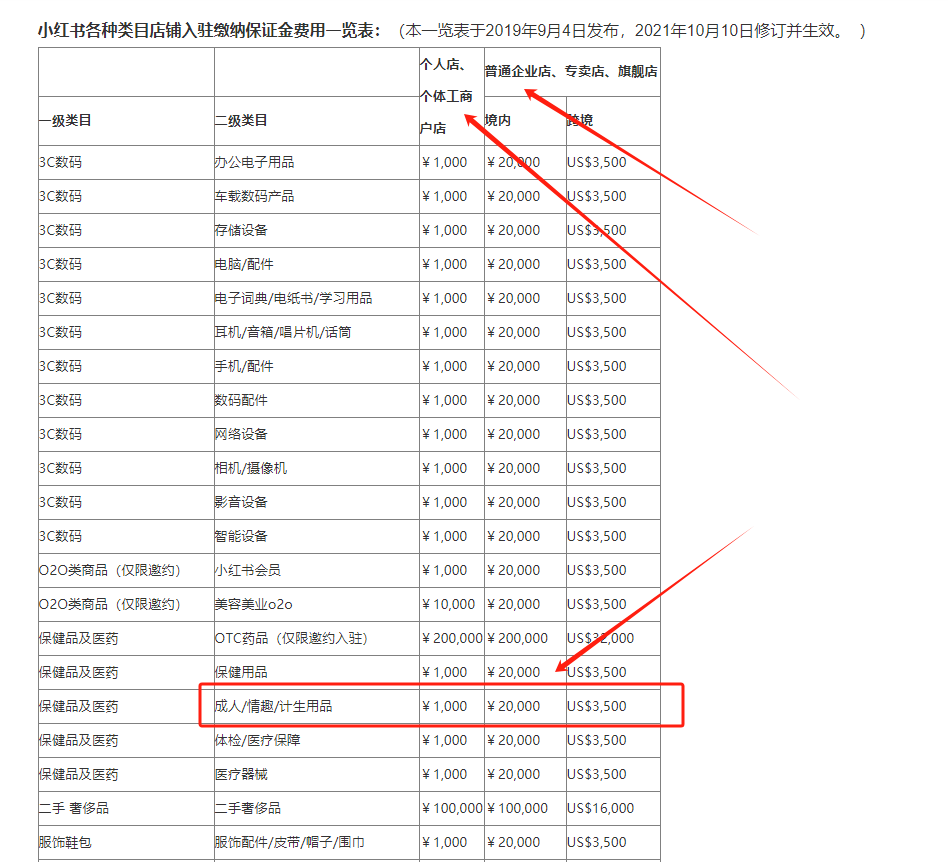Click the 车载数码产品 table cell

coord(254,196)
